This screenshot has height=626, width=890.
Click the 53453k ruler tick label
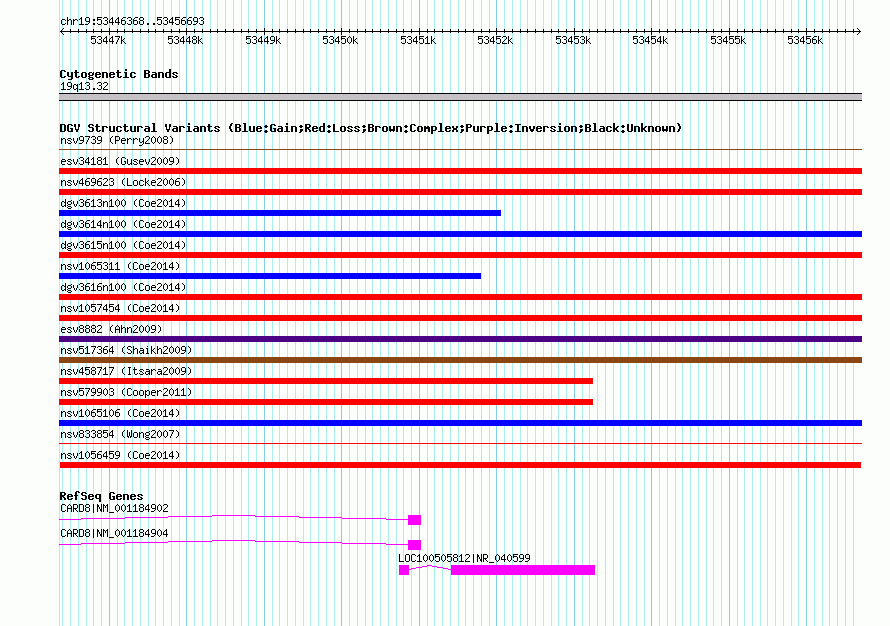tap(573, 40)
